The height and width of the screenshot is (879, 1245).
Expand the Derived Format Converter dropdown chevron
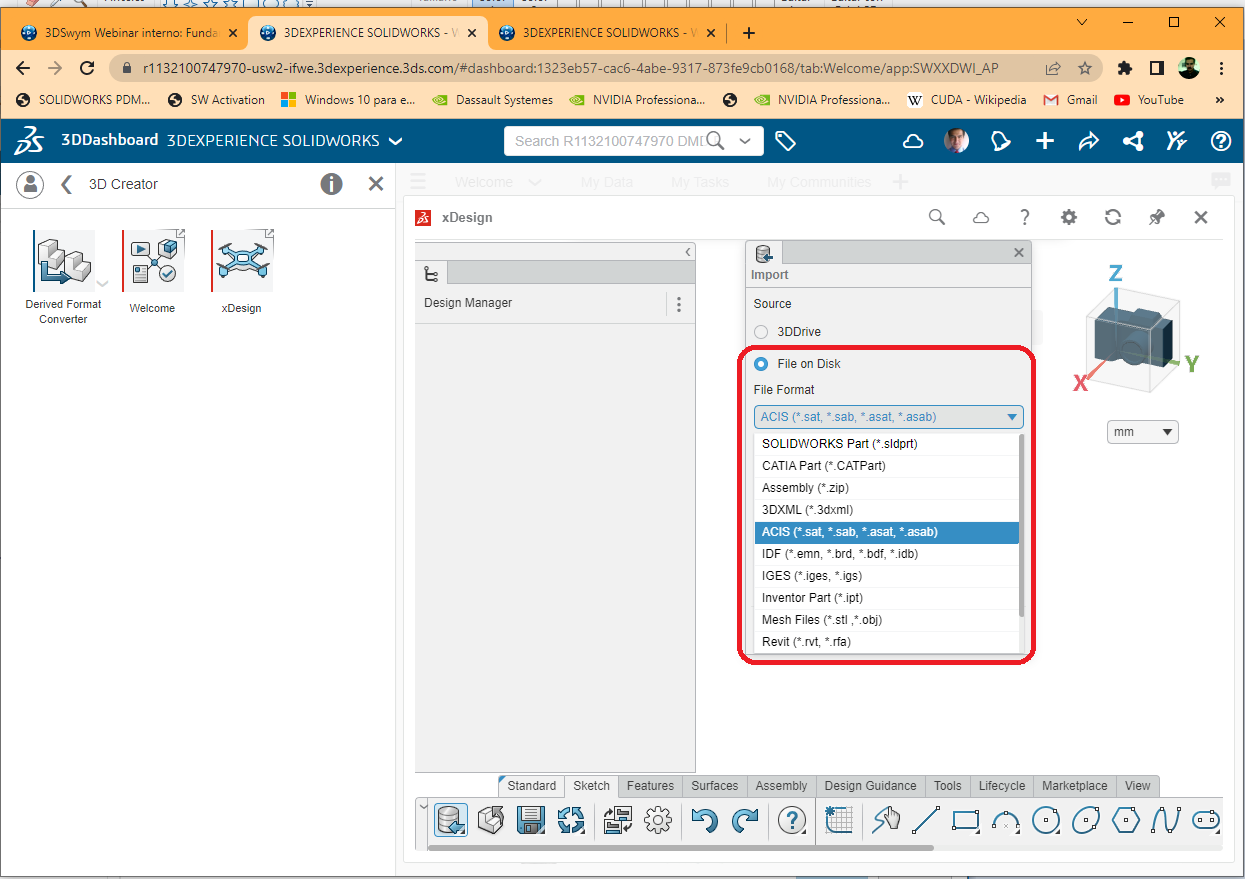(103, 283)
